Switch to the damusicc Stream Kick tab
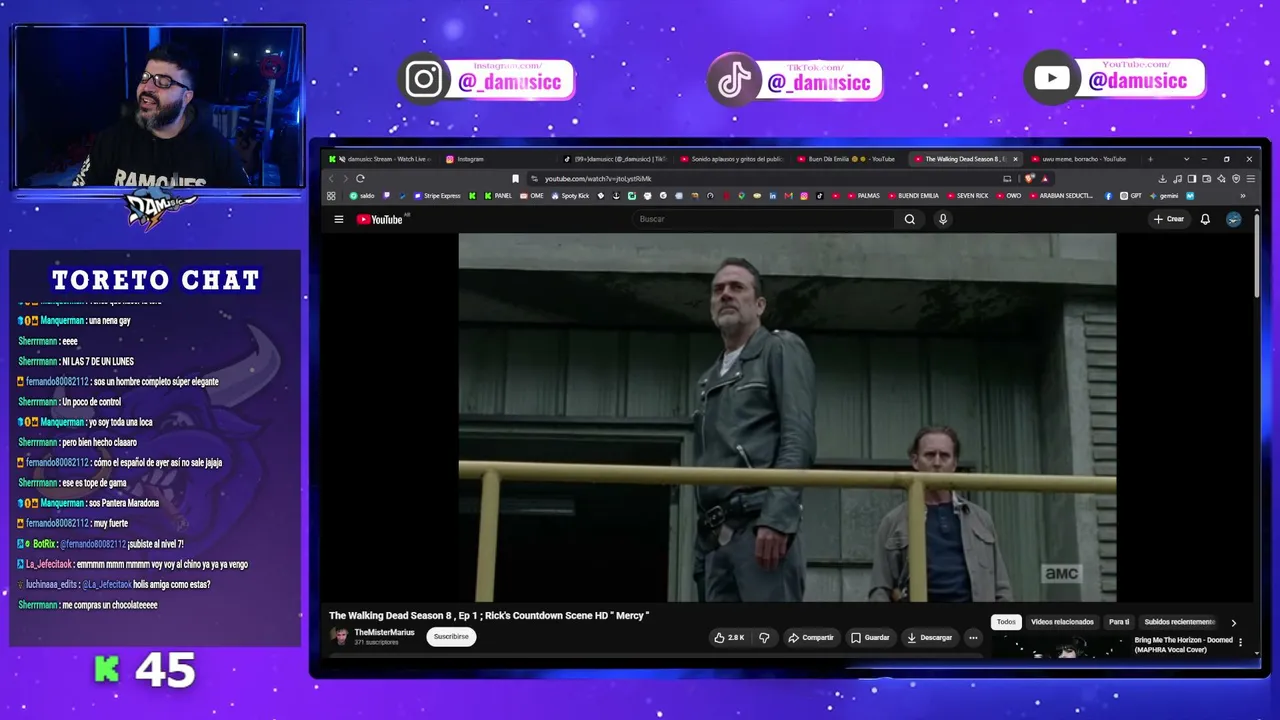Image resolution: width=1280 pixels, height=720 pixels. click(385, 159)
